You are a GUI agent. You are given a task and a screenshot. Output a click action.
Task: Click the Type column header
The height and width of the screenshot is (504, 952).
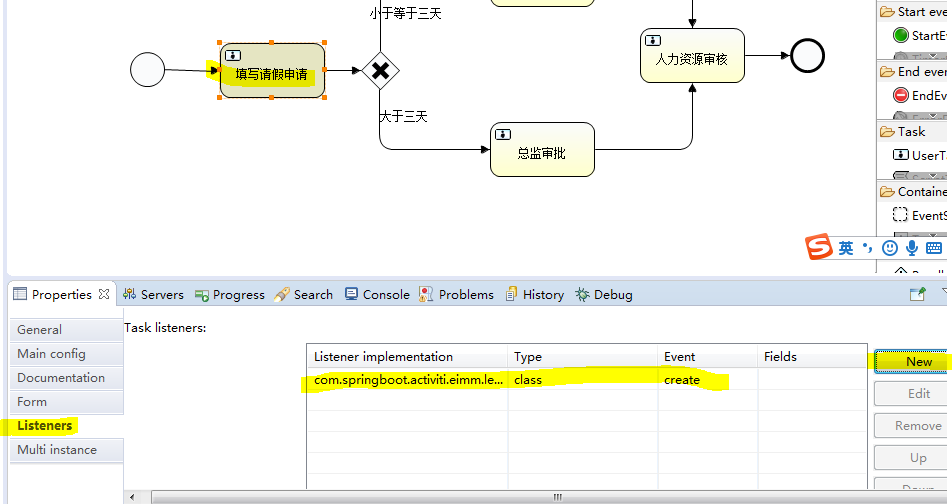coord(582,357)
